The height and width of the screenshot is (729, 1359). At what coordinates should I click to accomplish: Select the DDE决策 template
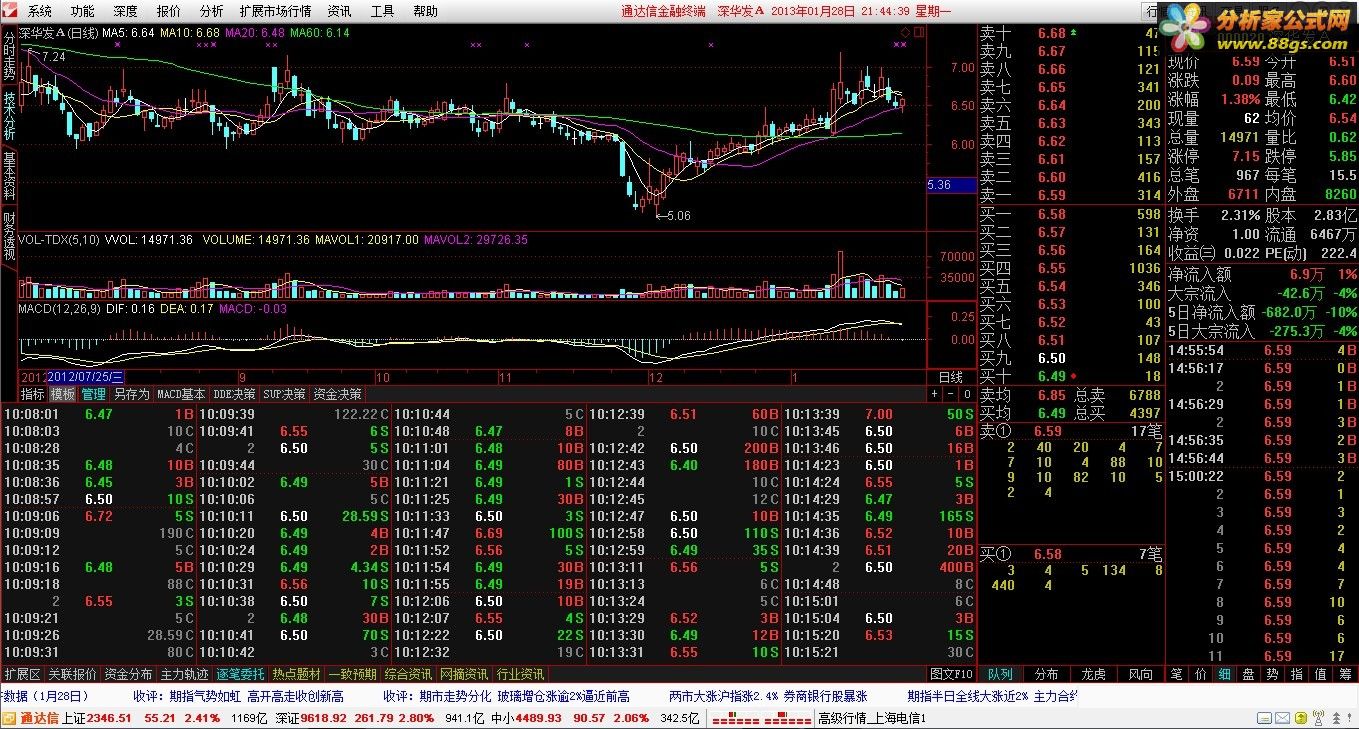234,394
